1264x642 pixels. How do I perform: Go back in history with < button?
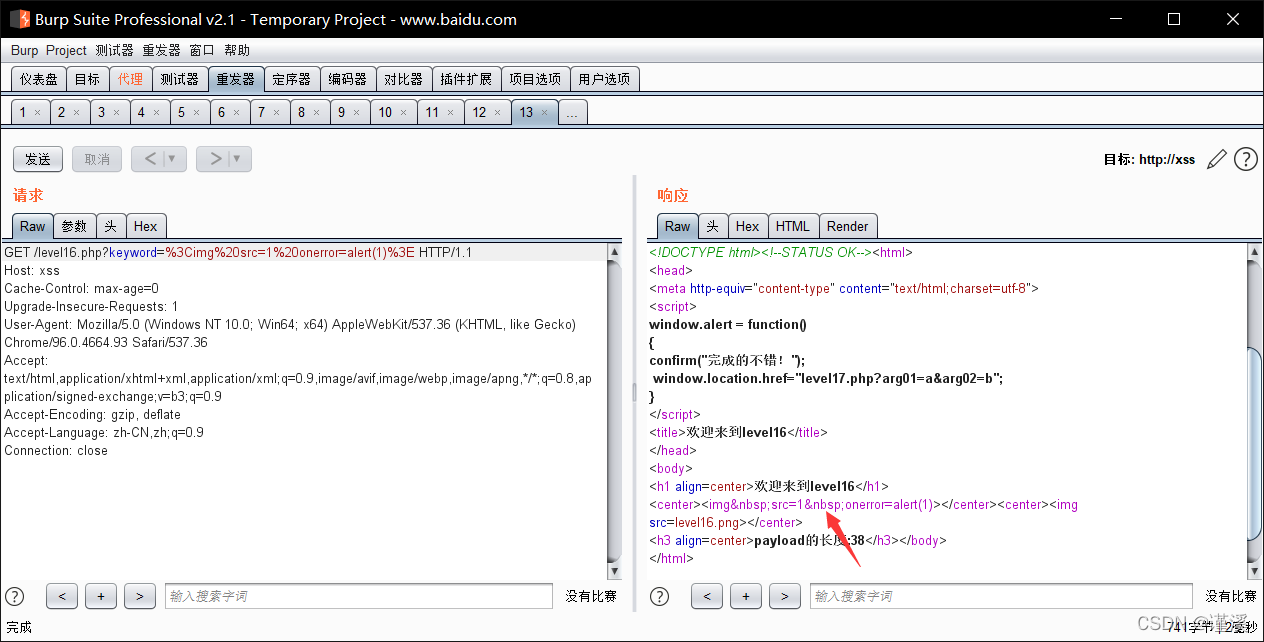[150, 159]
